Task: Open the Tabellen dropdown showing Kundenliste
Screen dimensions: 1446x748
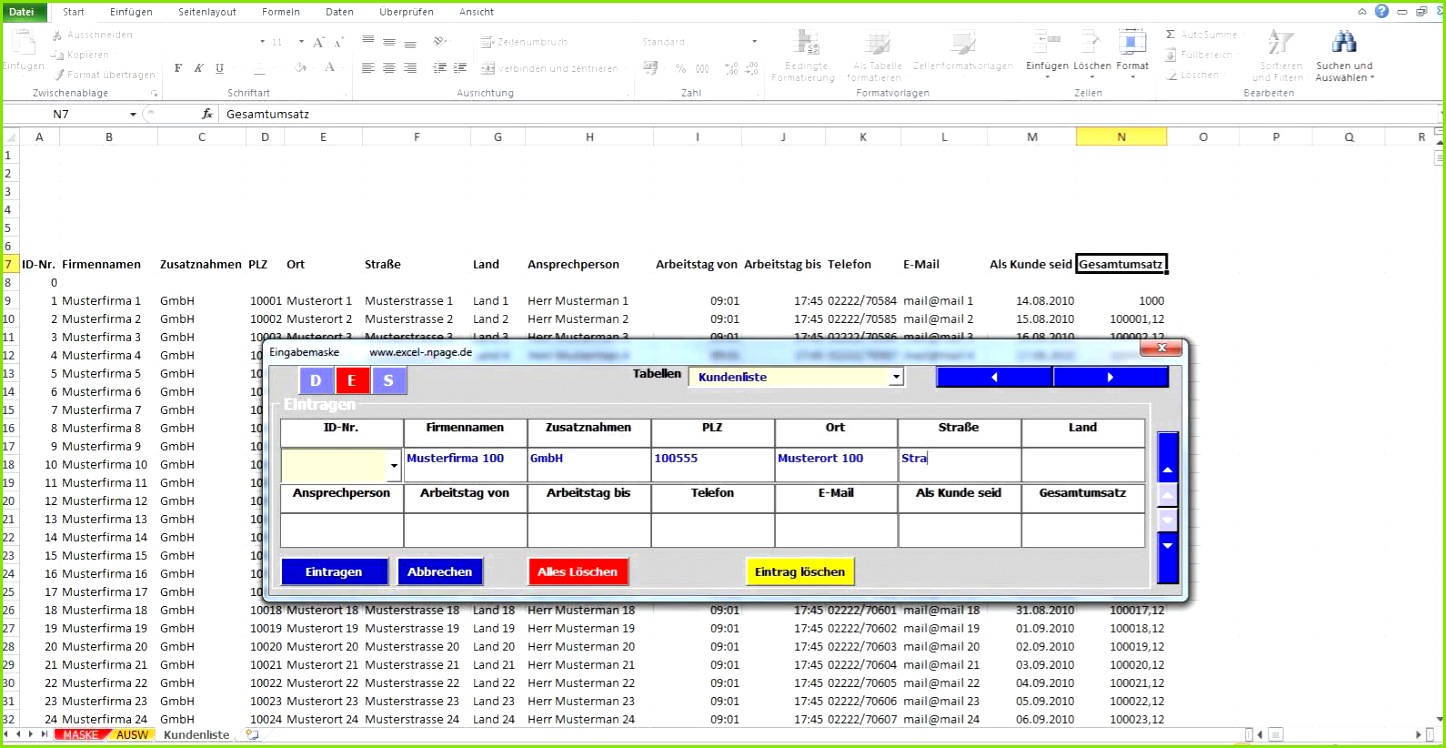Action: tap(897, 377)
